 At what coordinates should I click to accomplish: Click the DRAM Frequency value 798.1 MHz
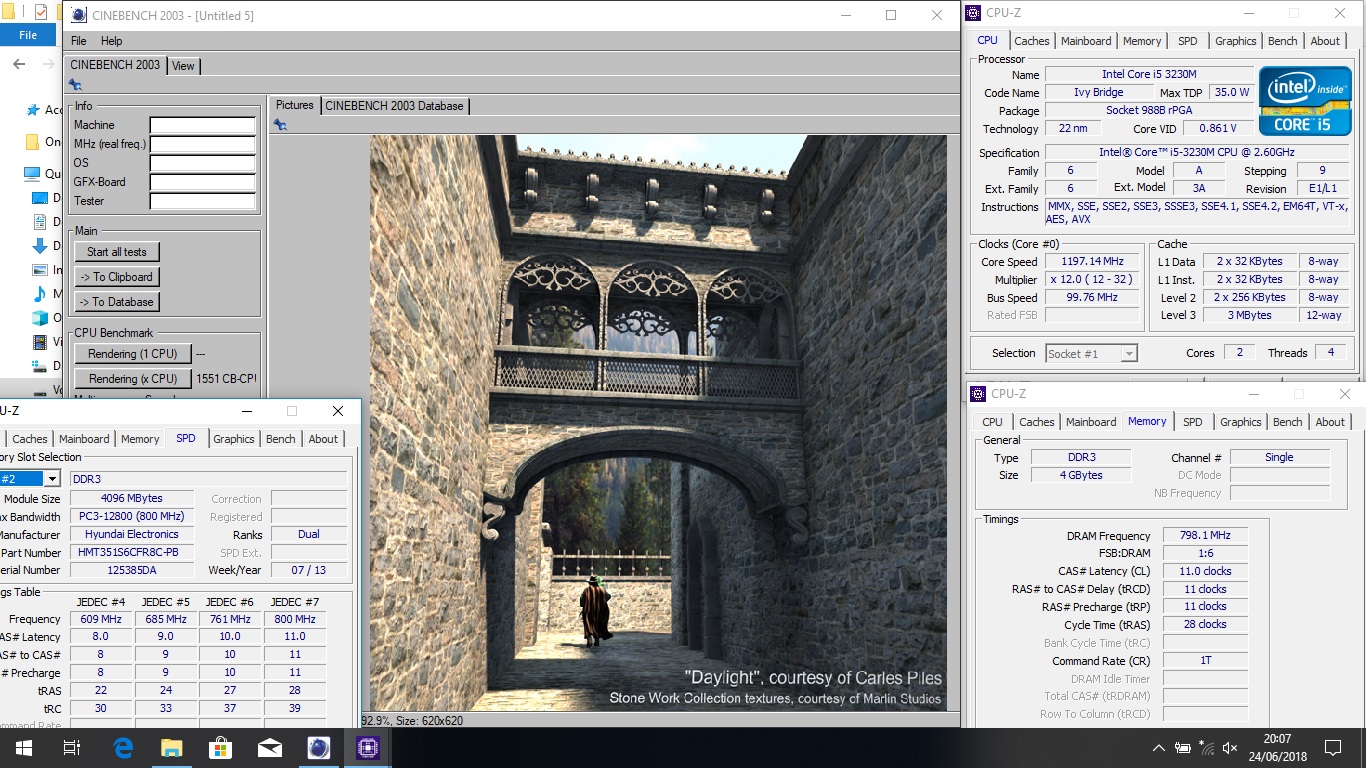tap(1205, 536)
